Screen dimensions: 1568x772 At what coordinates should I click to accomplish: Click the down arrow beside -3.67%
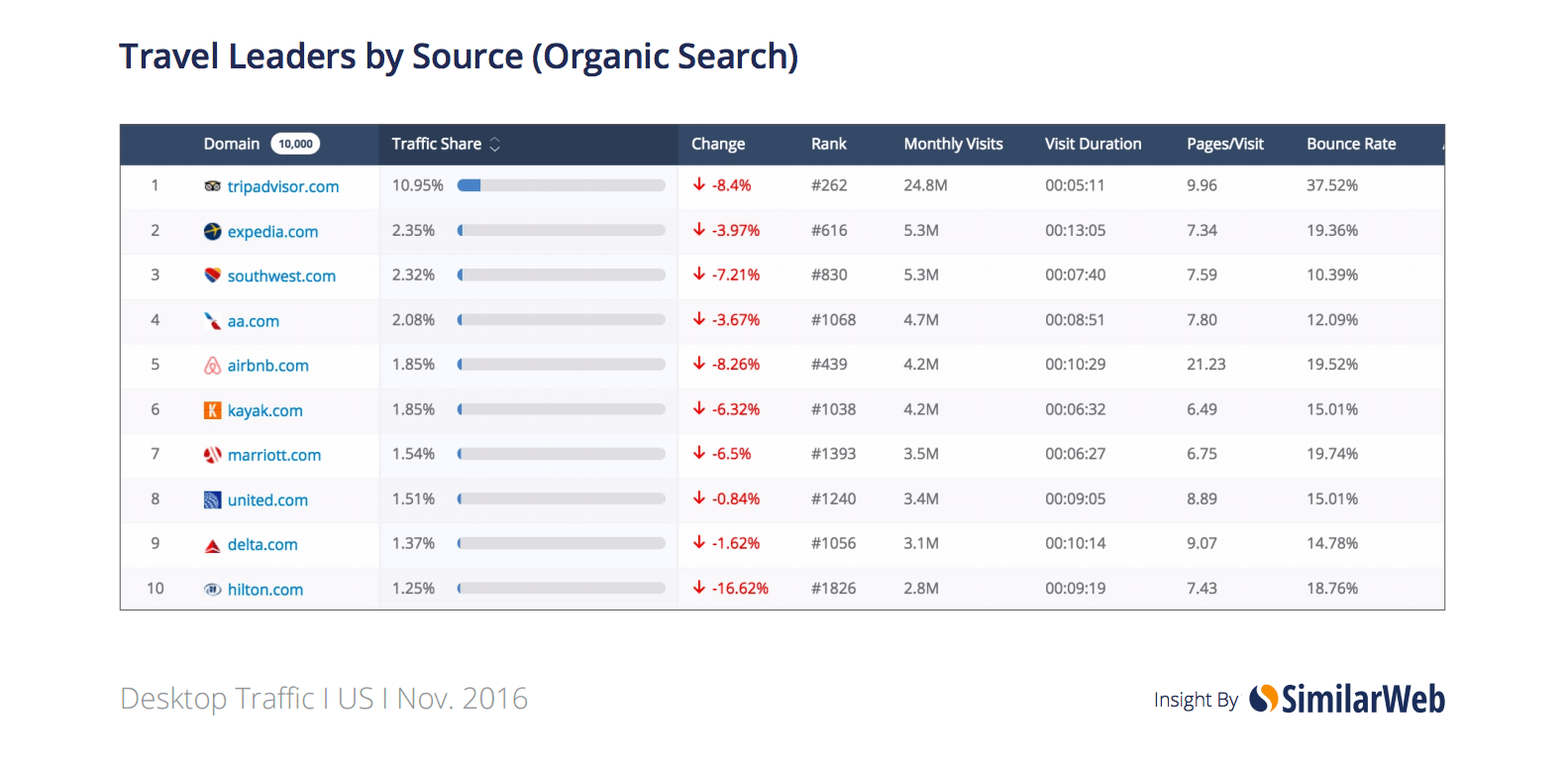pos(699,318)
